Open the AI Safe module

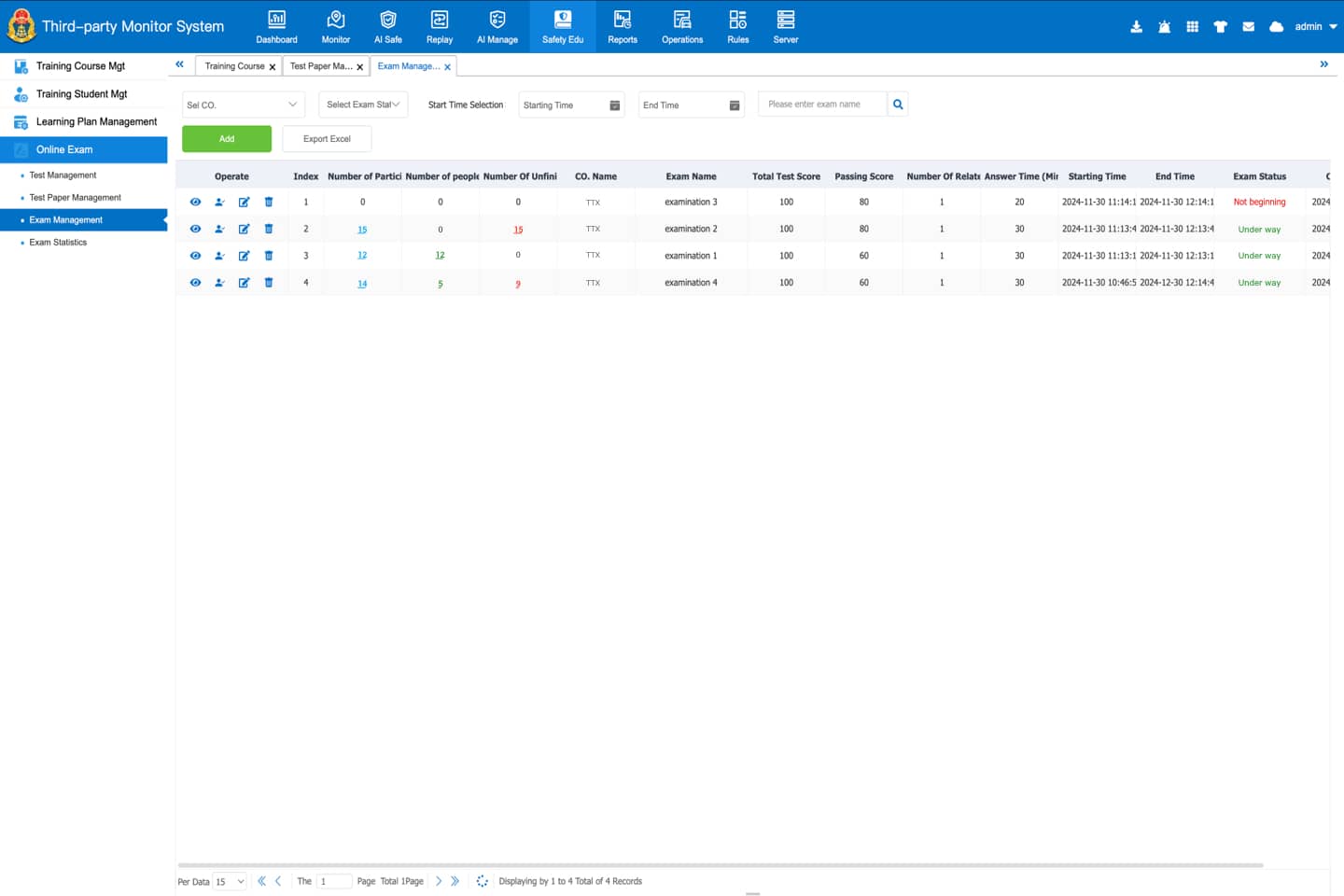pyautogui.click(x=387, y=26)
